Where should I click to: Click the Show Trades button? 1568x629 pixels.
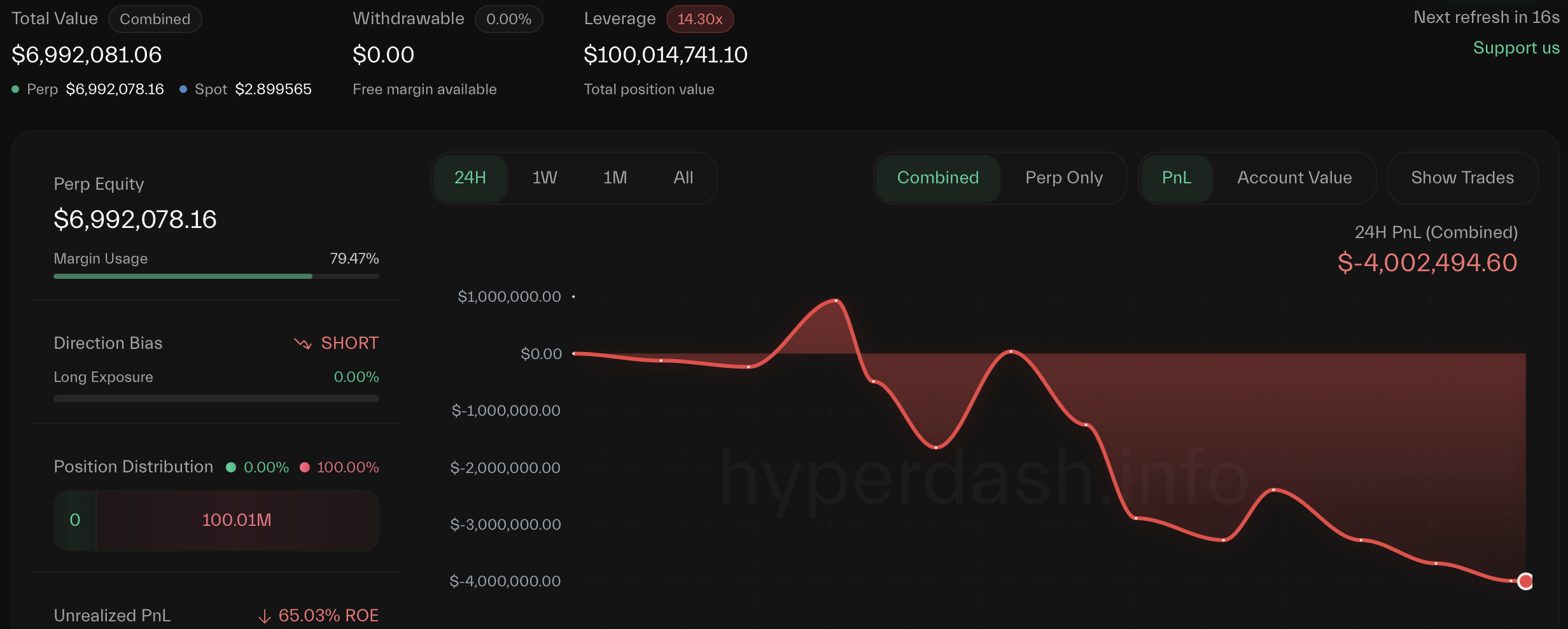[x=1462, y=178]
